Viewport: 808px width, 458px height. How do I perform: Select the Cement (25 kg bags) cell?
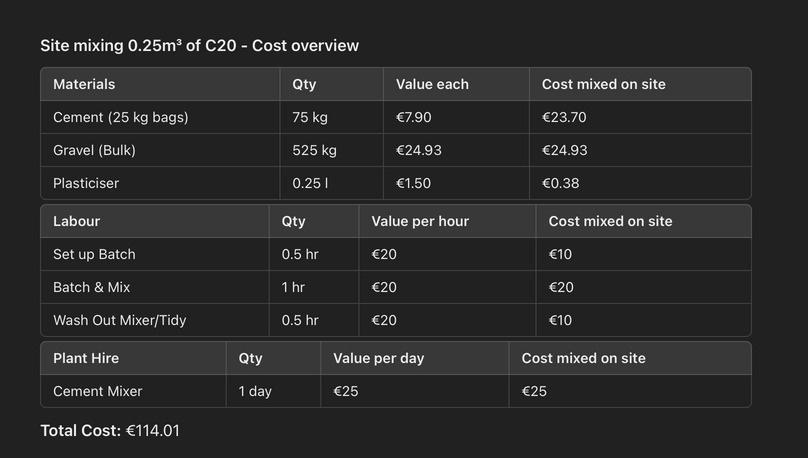pos(120,117)
